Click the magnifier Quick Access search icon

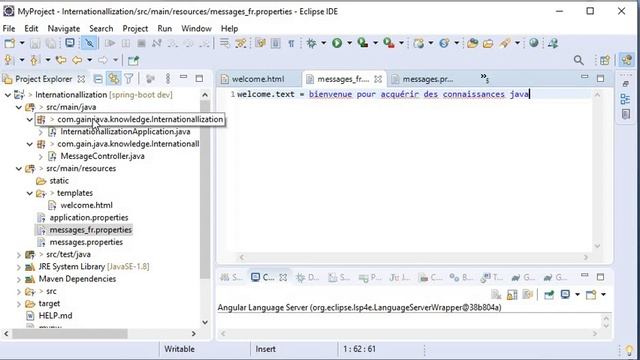pos(578,60)
